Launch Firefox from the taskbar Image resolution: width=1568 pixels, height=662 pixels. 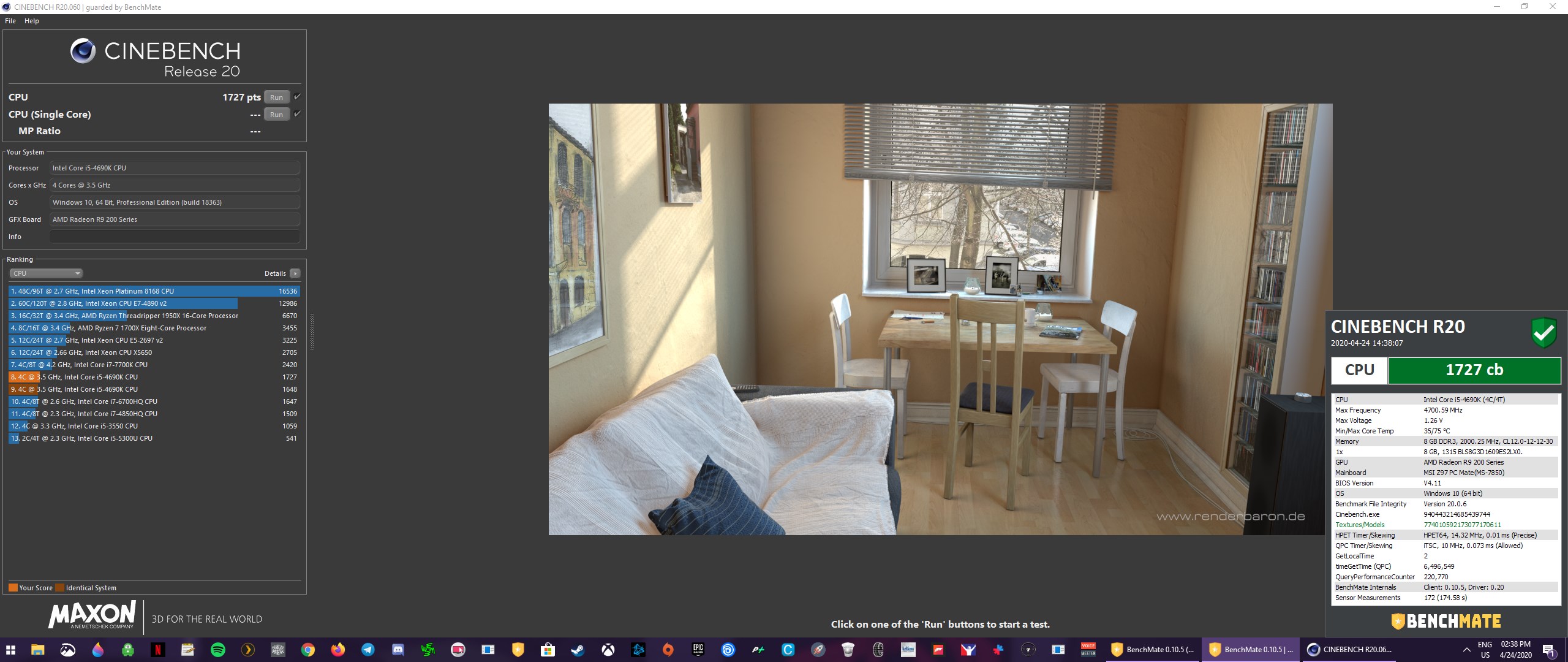(338, 650)
